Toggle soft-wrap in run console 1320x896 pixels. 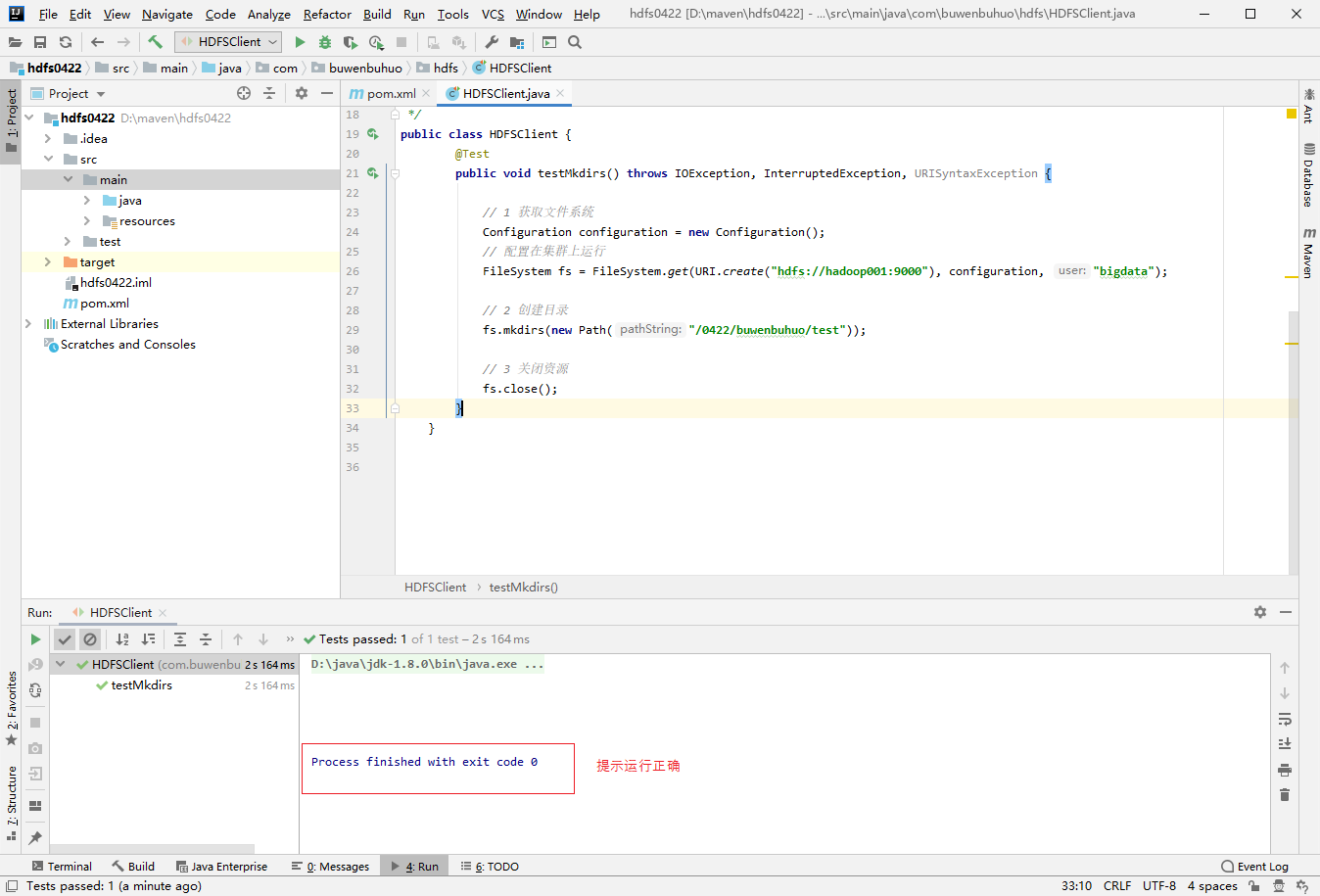point(1285,719)
